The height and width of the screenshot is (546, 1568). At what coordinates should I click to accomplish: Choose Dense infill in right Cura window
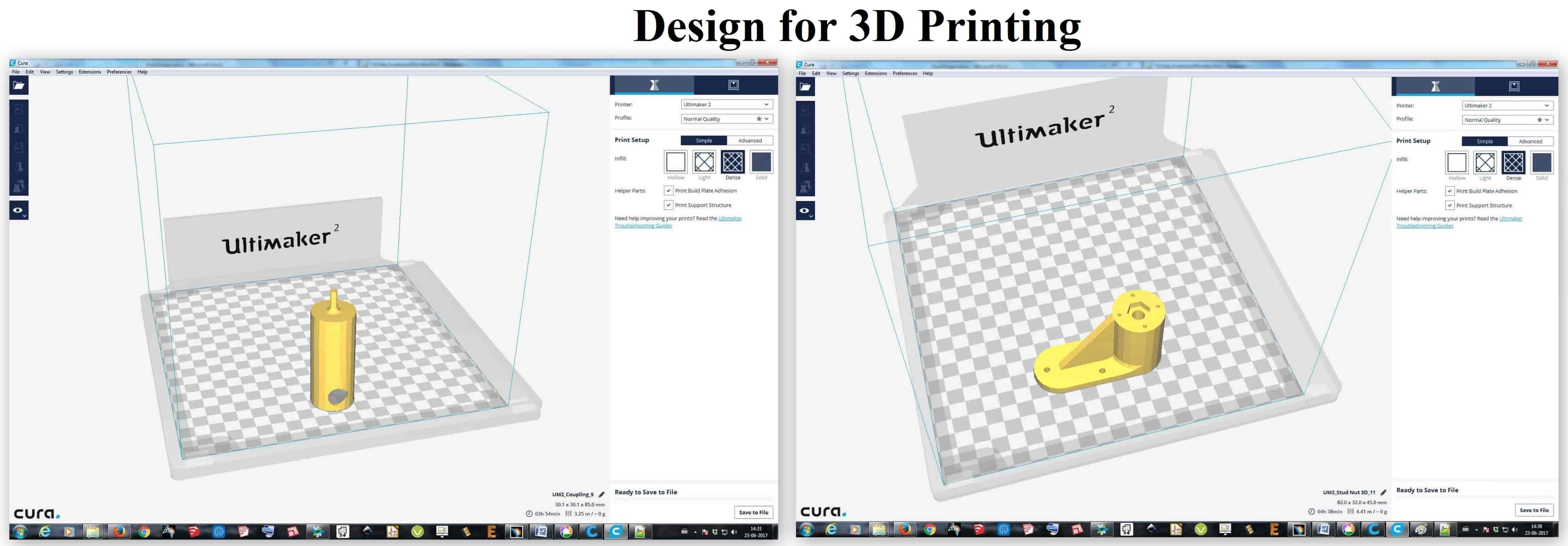tap(1513, 163)
